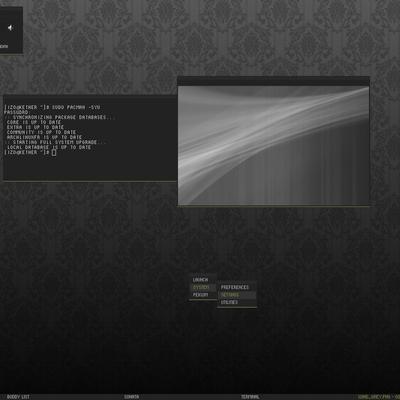Click the label text below the speaker icon
The image size is (400, 400).
(x=4, y=46)
